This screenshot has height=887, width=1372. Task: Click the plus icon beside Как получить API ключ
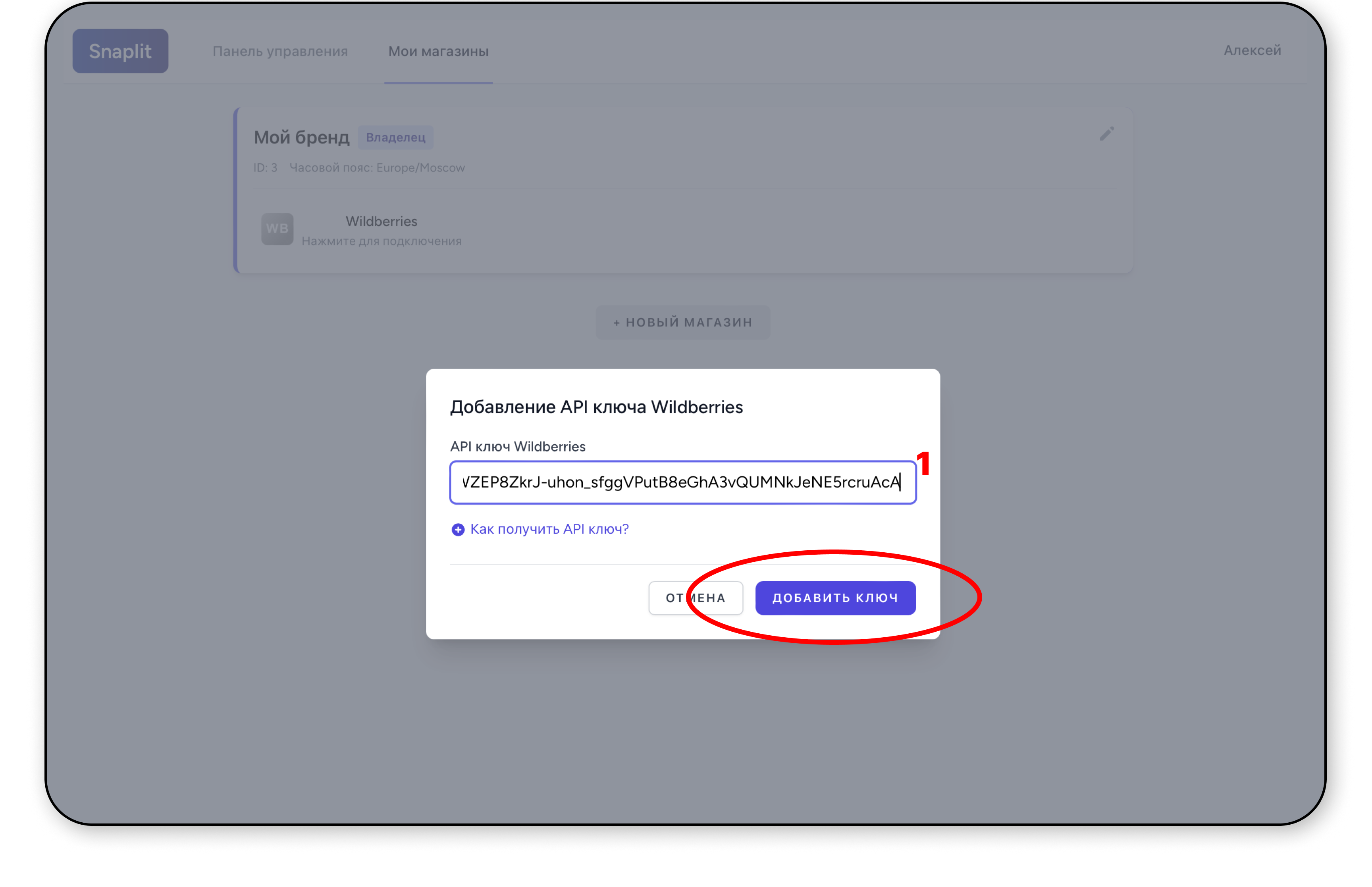pos(458,530)
